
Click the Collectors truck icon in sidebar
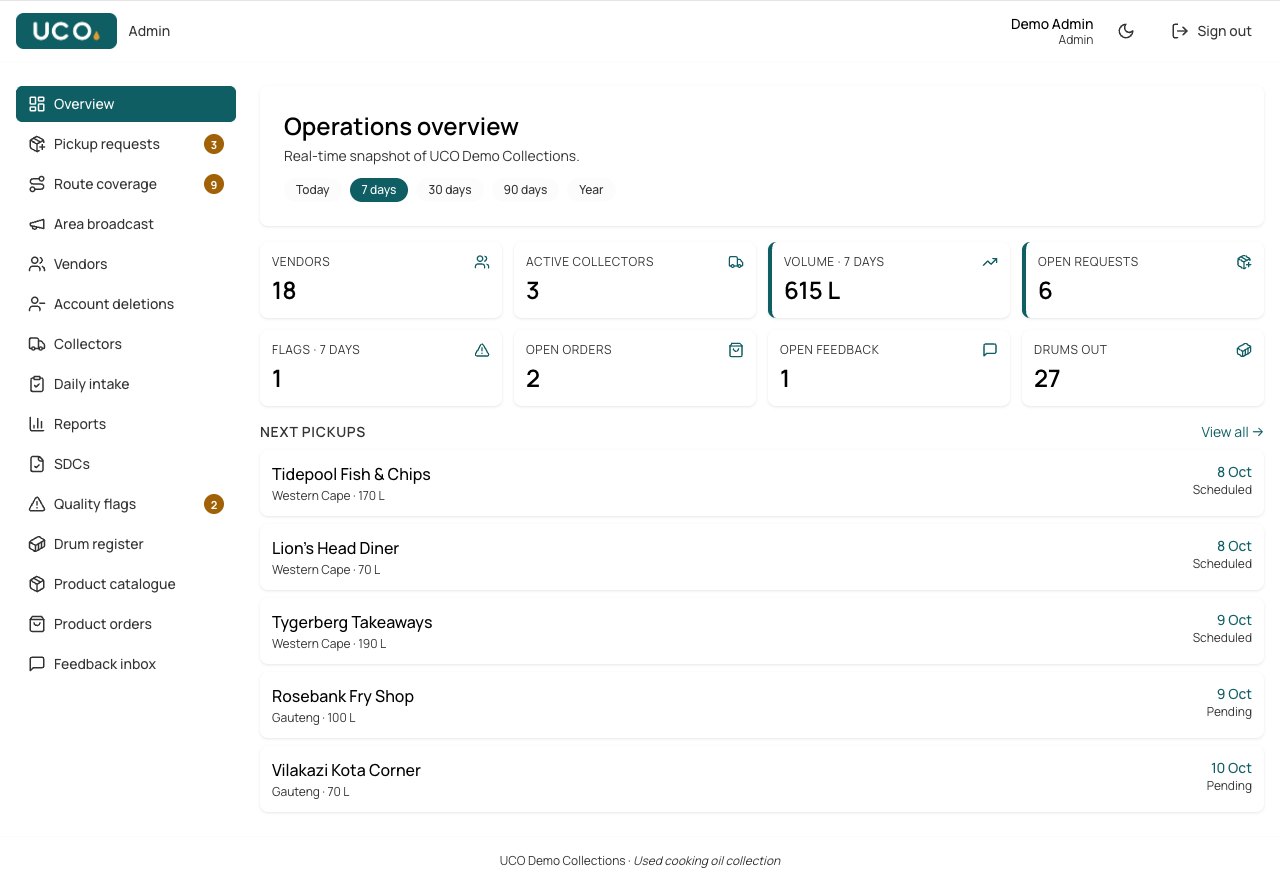pyautogui.click(x=37, y=344)
